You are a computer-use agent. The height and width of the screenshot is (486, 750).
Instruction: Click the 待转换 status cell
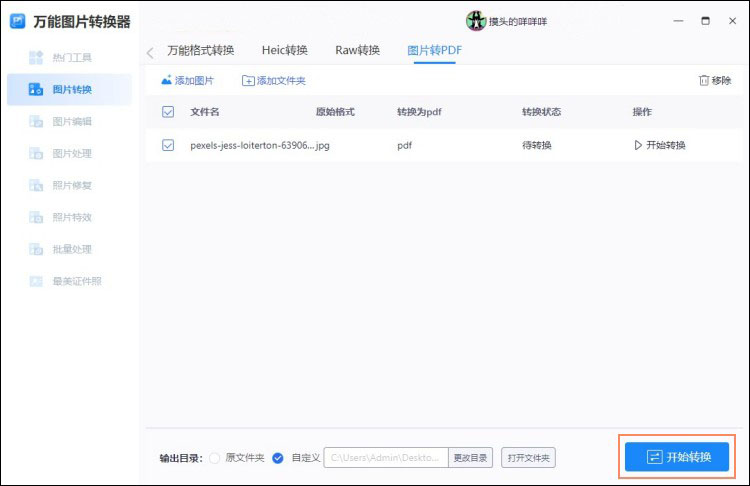[x=537, y=145]
